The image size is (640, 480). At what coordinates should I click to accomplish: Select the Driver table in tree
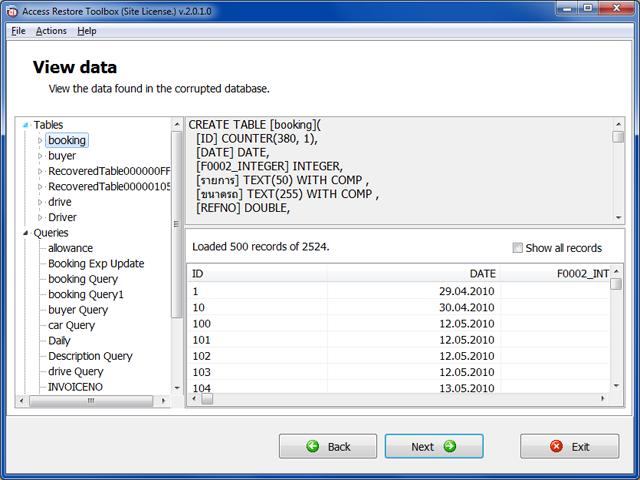[x=62, y=218]
